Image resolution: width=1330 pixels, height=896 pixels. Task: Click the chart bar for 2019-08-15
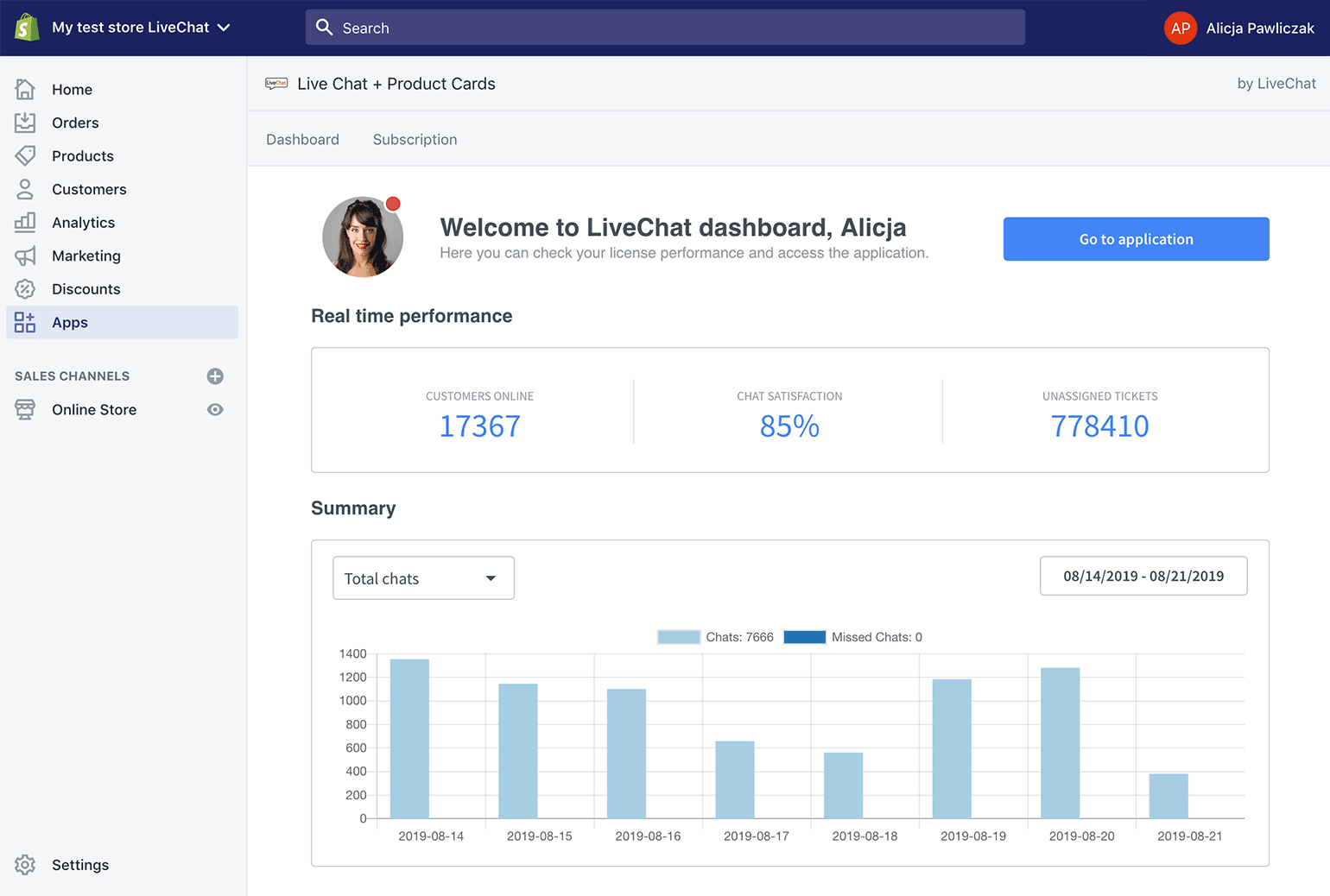click(518, 751)
